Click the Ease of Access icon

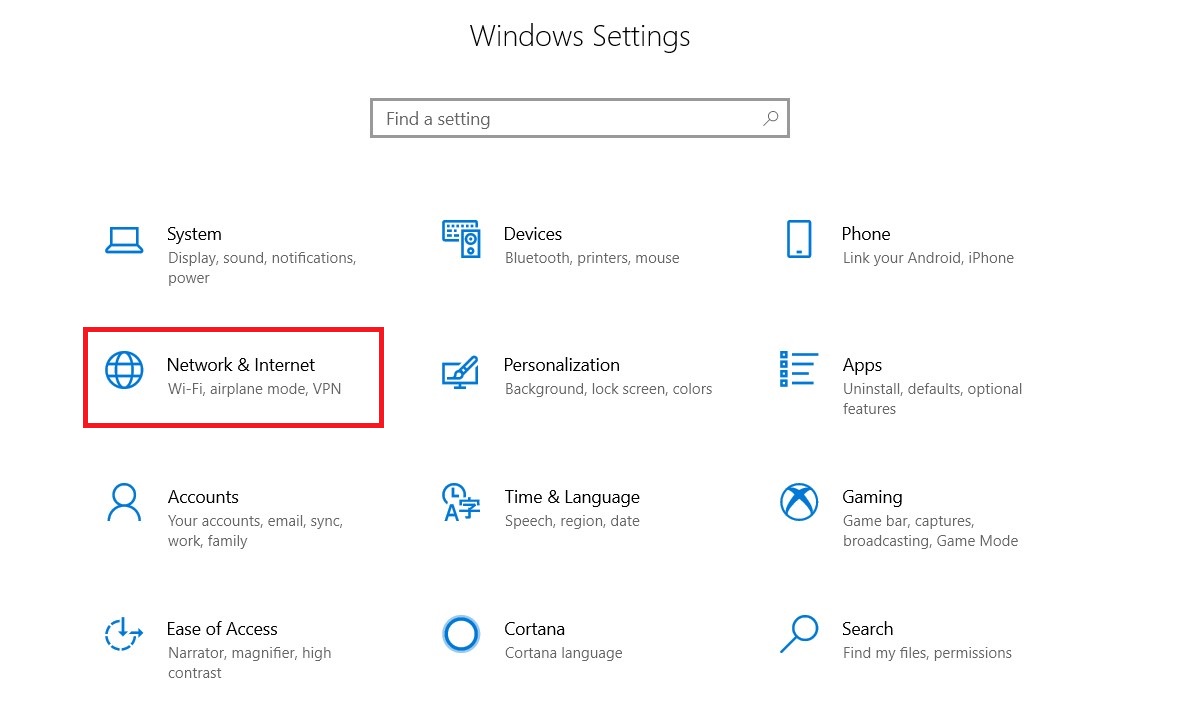coord(124,634)
